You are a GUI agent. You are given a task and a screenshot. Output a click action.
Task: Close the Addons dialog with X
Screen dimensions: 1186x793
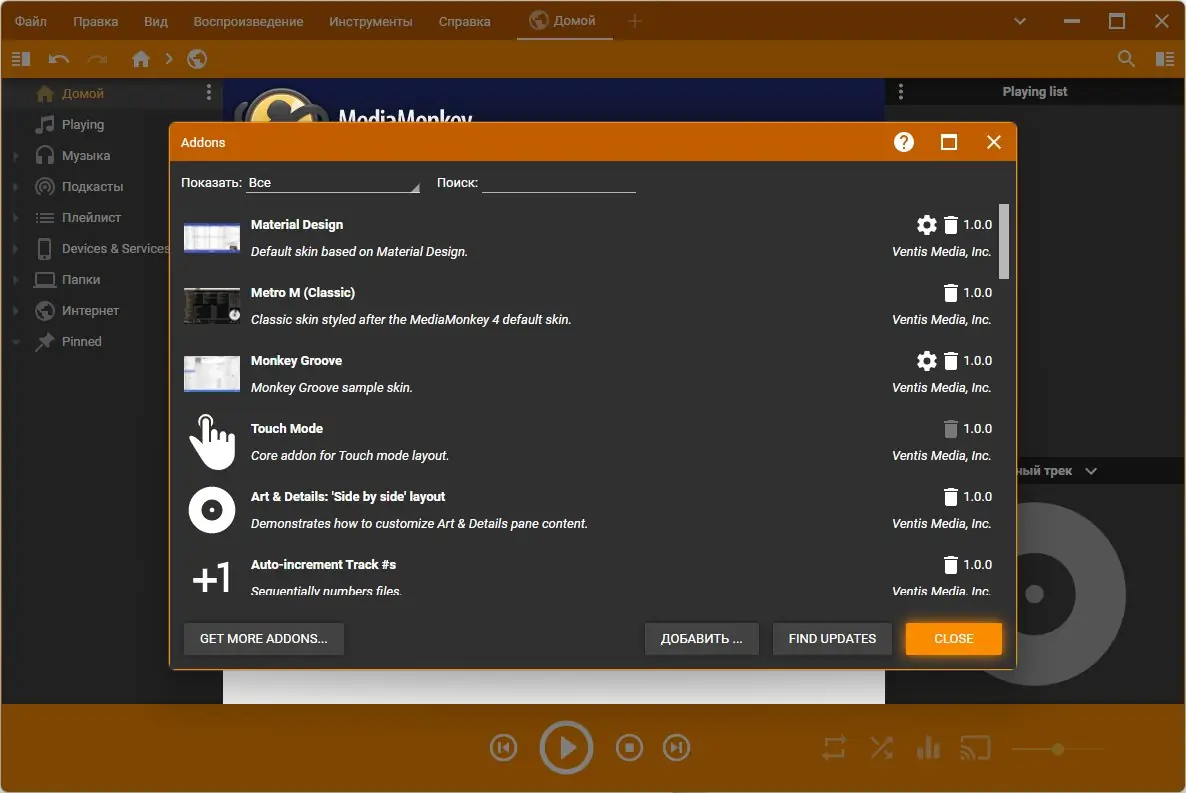(994, 142)
